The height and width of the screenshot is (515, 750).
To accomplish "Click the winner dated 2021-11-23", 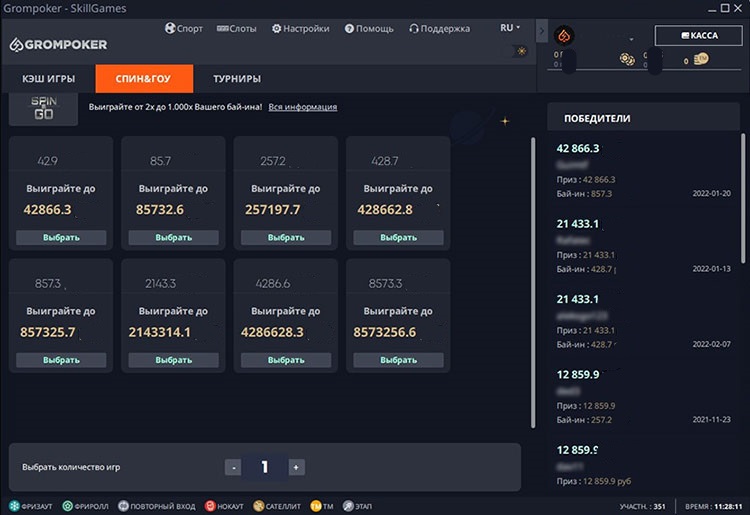I will [643, 397].
